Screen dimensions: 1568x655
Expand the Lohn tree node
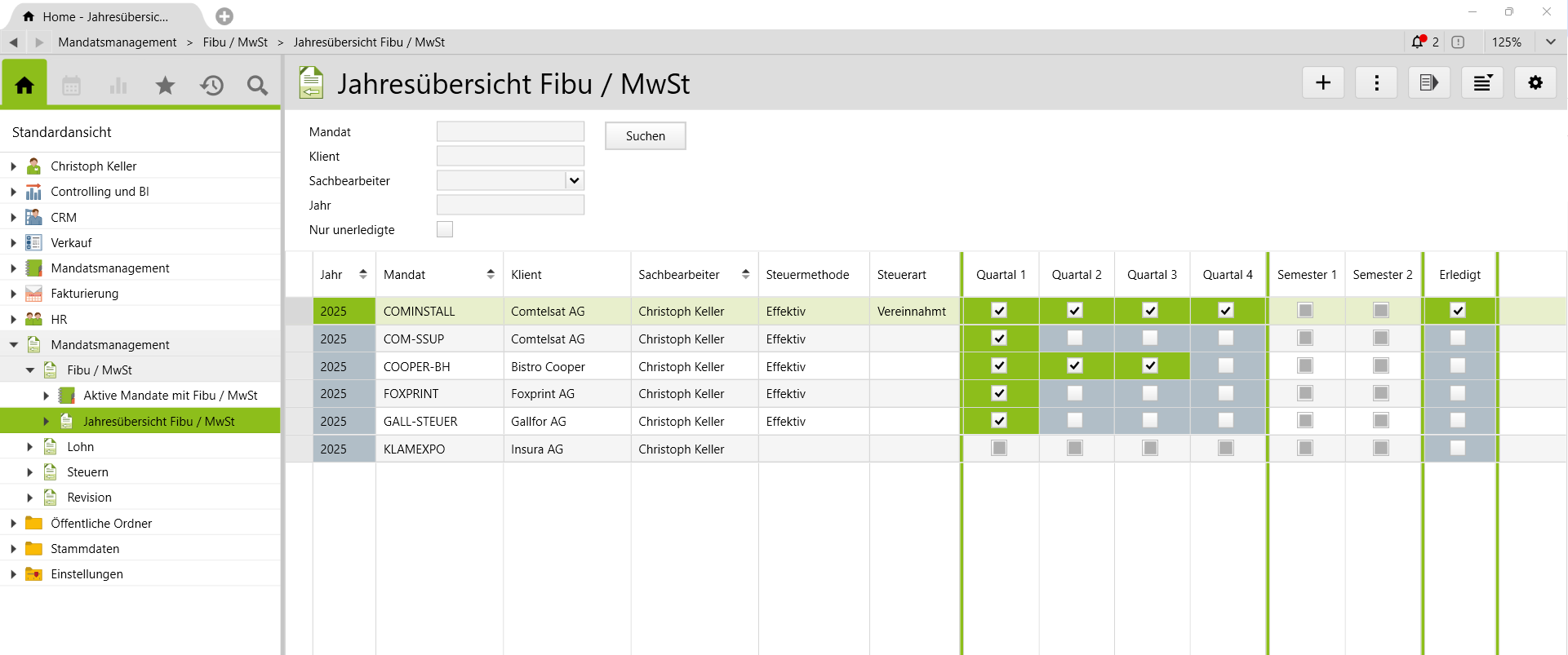(29, 447)
